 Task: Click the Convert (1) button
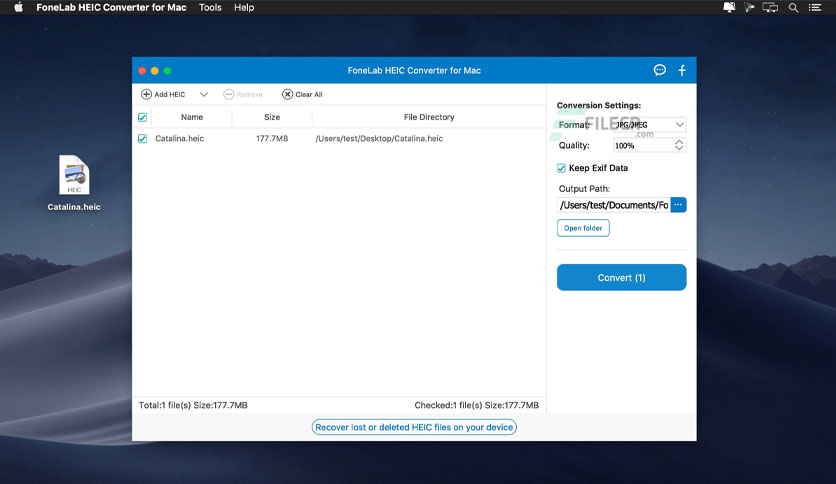[x=622, y=277]
